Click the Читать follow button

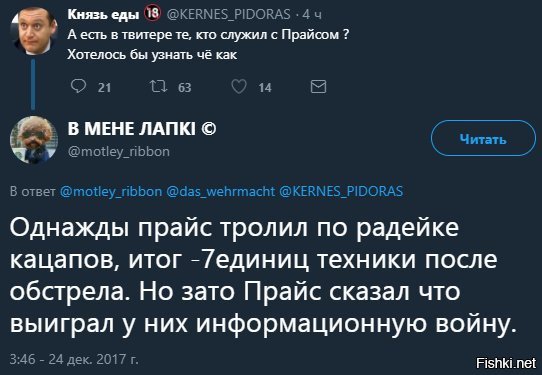click(x=483, y=138)
